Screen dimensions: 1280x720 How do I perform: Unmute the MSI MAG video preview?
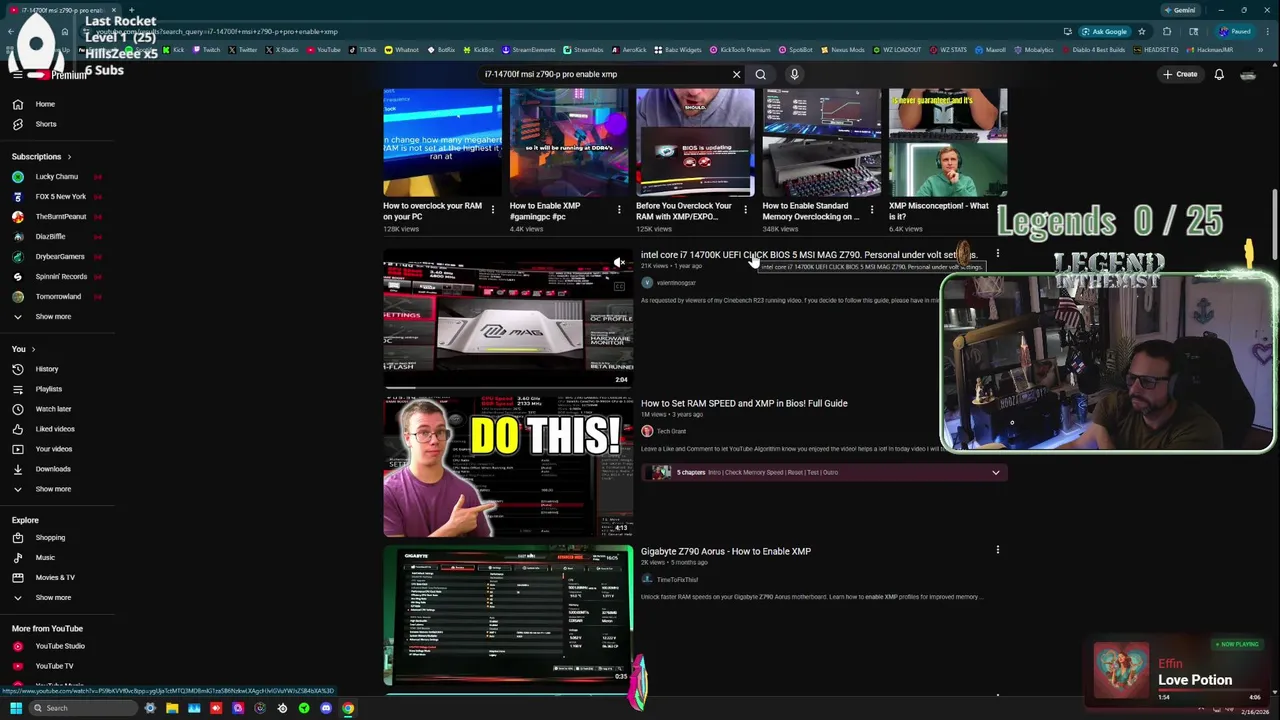[619, 263]
